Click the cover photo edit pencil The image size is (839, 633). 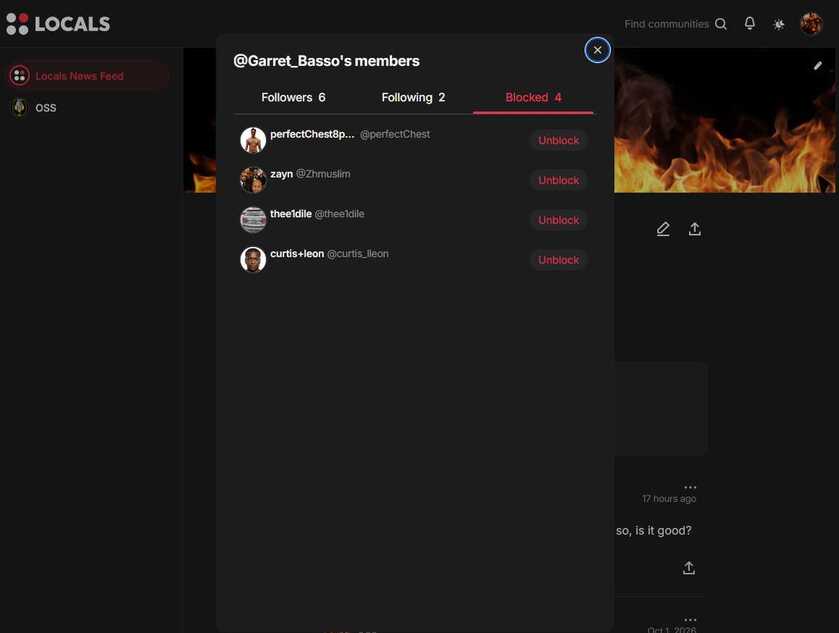818,66
